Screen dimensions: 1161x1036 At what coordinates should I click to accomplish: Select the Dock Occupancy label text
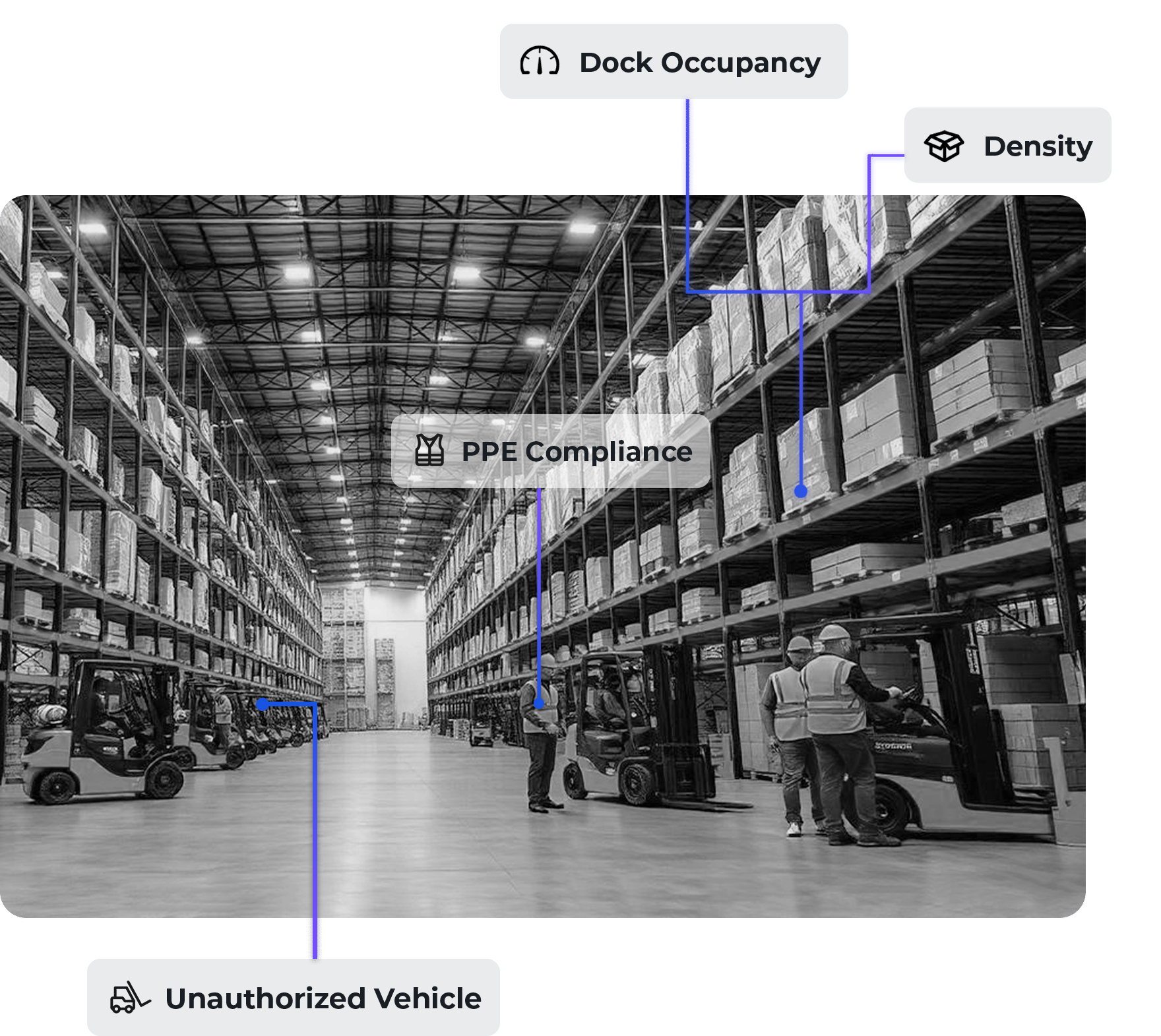(x=699, y=63)
